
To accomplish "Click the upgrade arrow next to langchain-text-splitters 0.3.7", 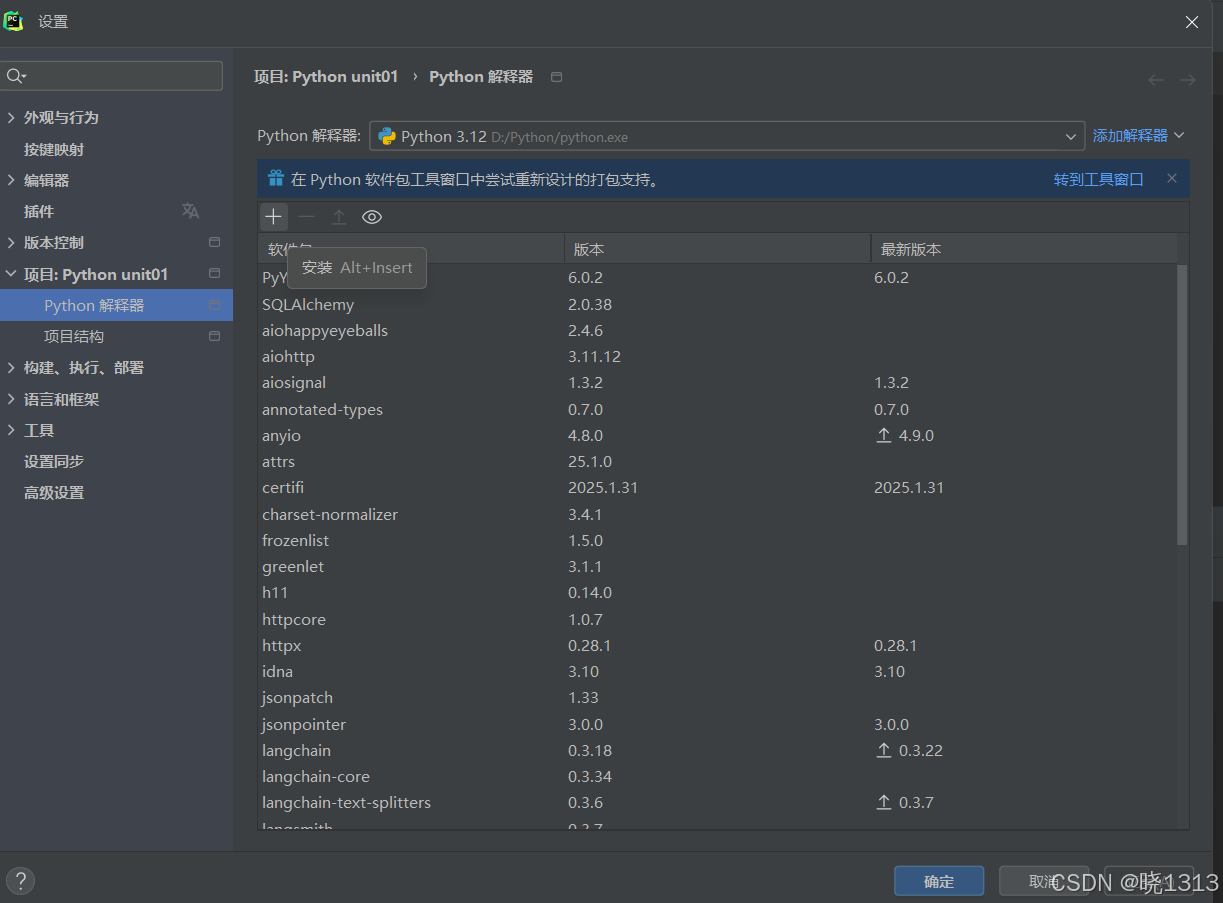I will click(883, 802).
